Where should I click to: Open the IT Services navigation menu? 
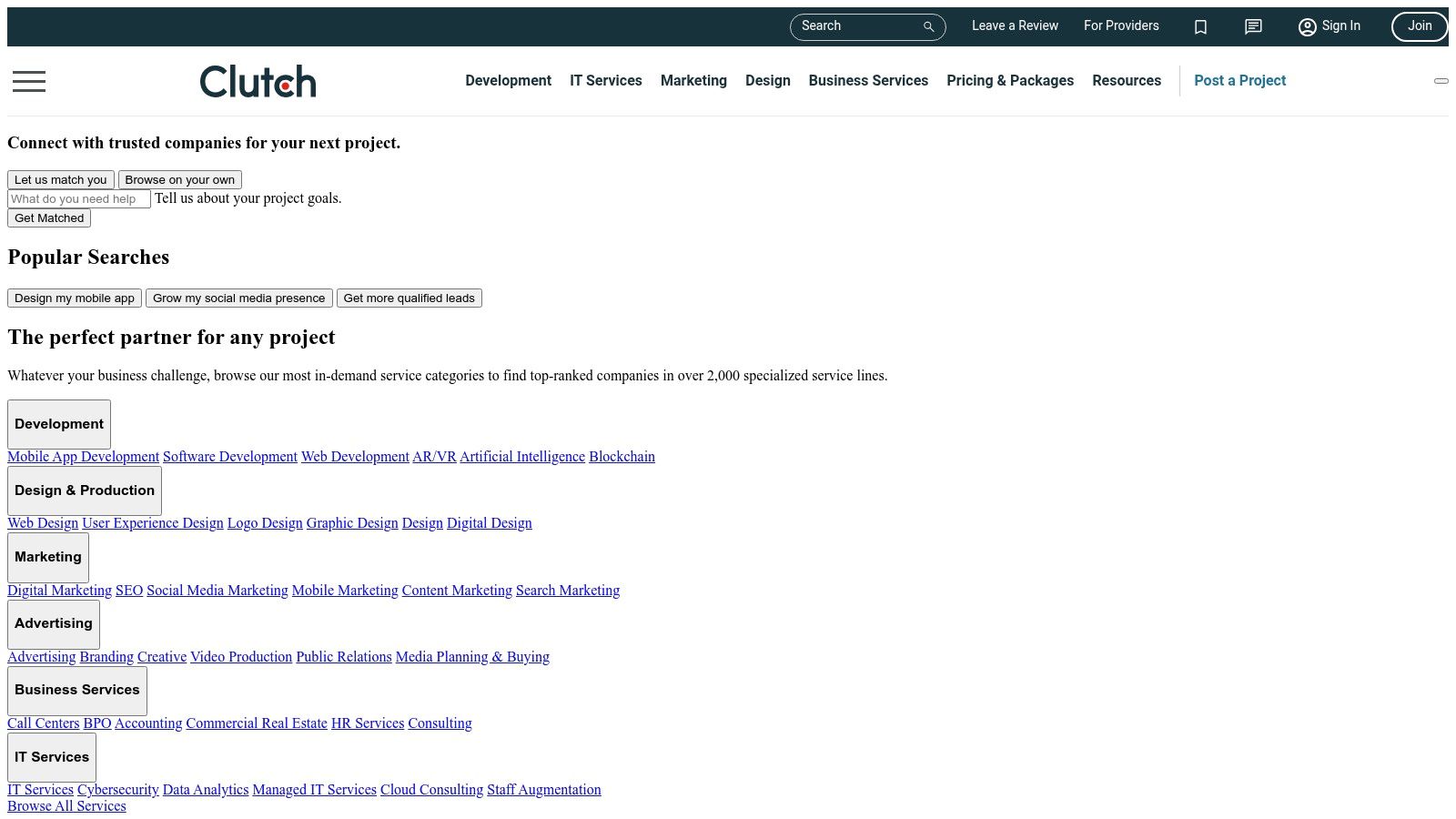click(x=606, y=80)
